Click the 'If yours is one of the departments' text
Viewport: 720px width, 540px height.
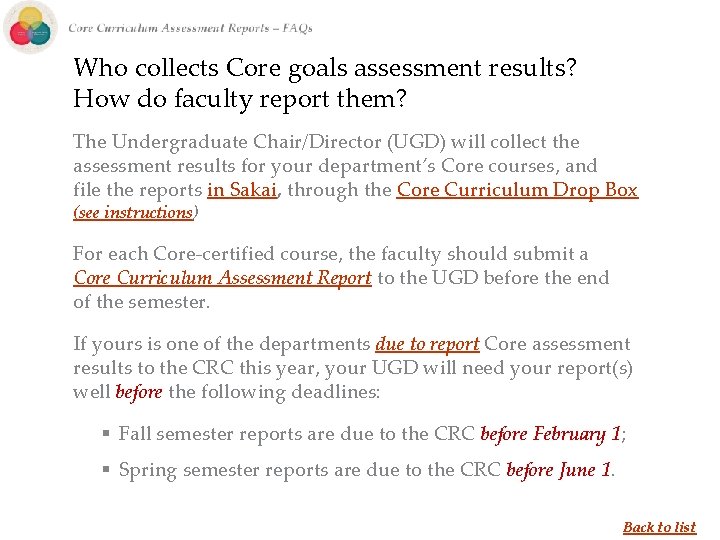pos(222,344)
